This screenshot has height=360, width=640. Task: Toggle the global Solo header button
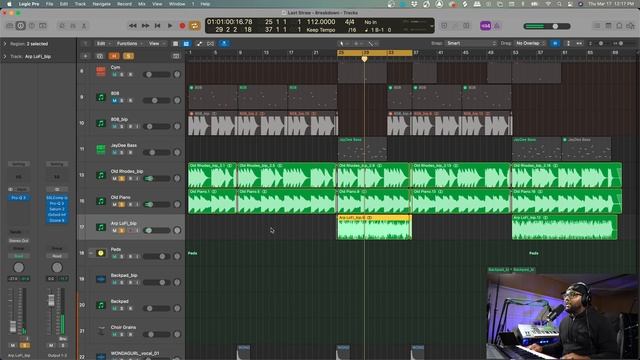click(x=128, y=56)
